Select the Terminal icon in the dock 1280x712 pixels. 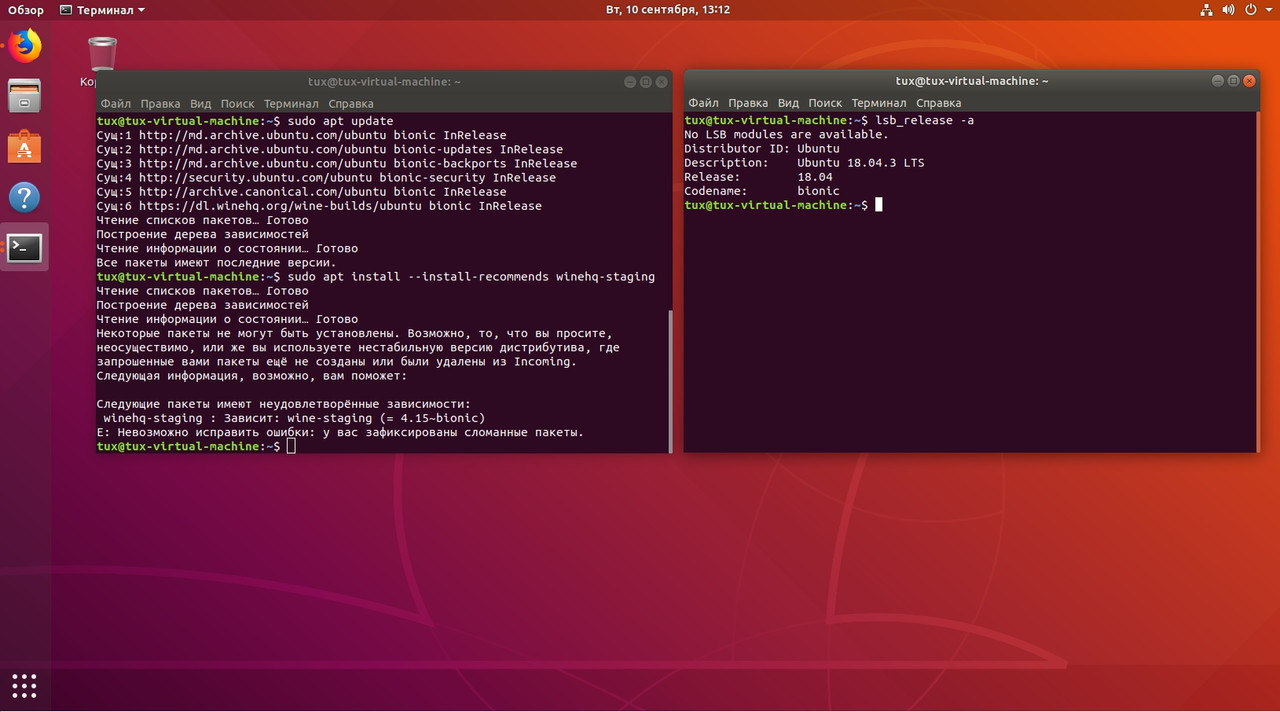[25, 247]
